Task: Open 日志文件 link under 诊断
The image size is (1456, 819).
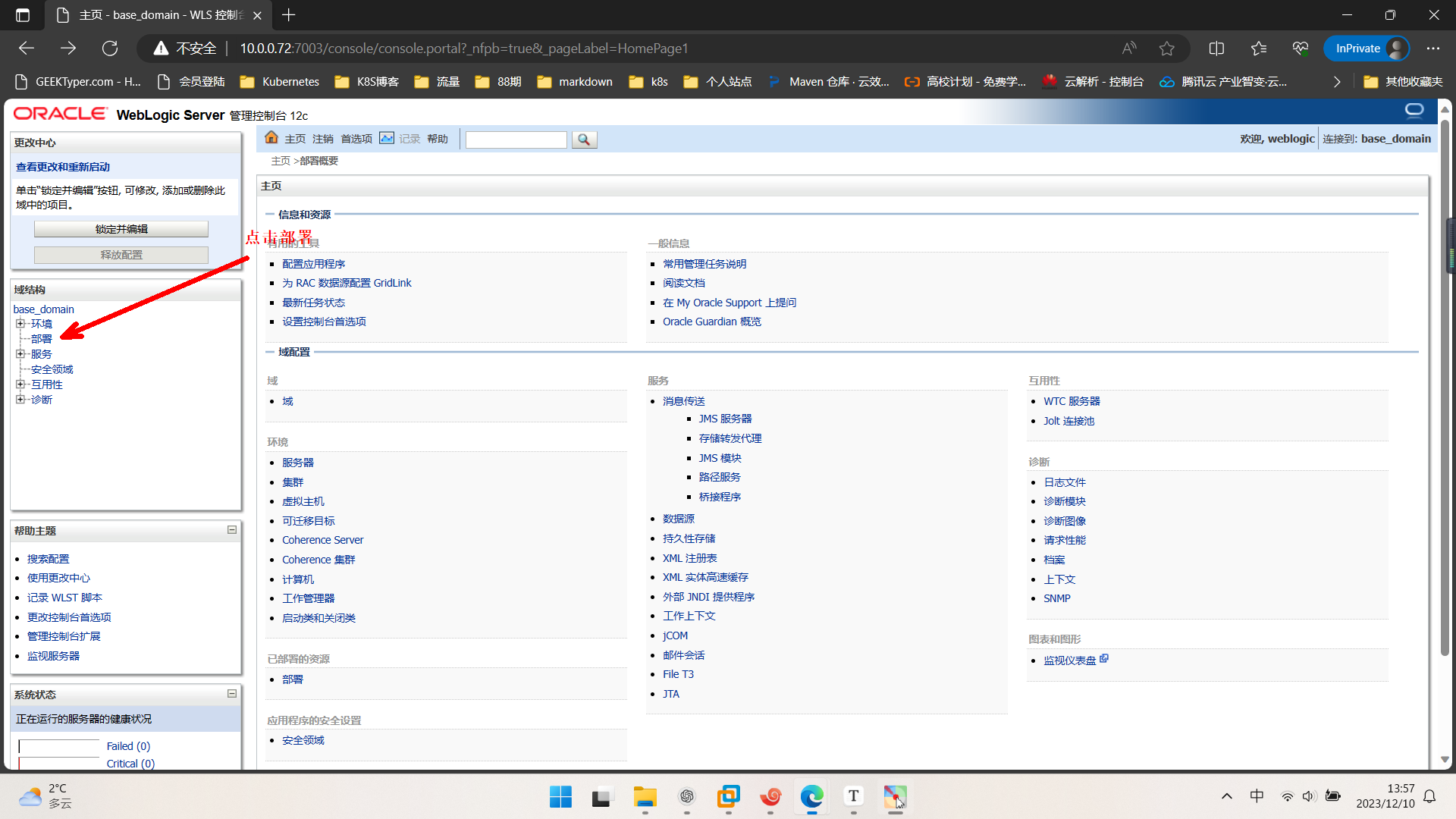Action: coord(1065,482)
